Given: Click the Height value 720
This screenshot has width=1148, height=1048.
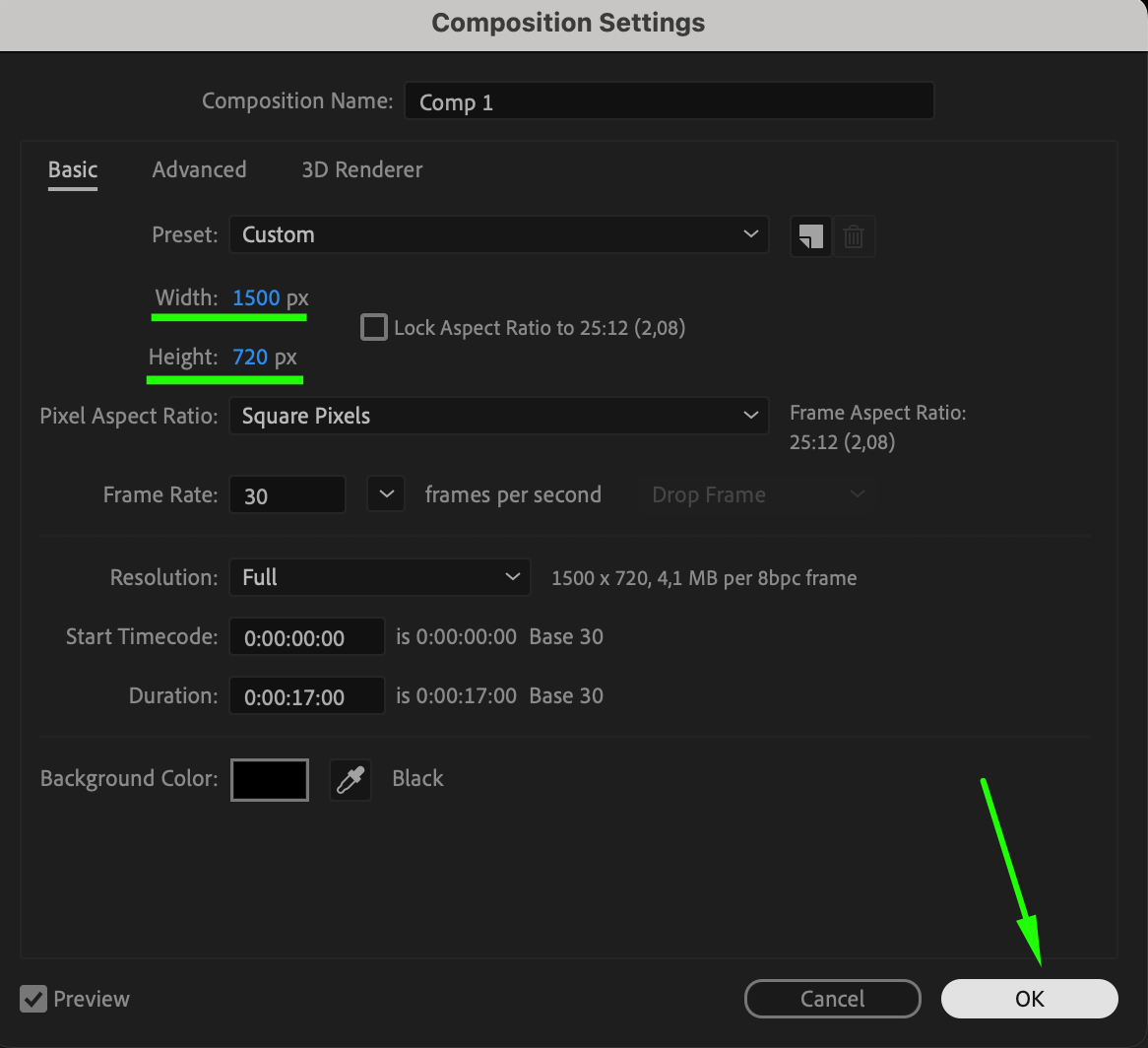Looking at the screenshot, I should 250,357.
